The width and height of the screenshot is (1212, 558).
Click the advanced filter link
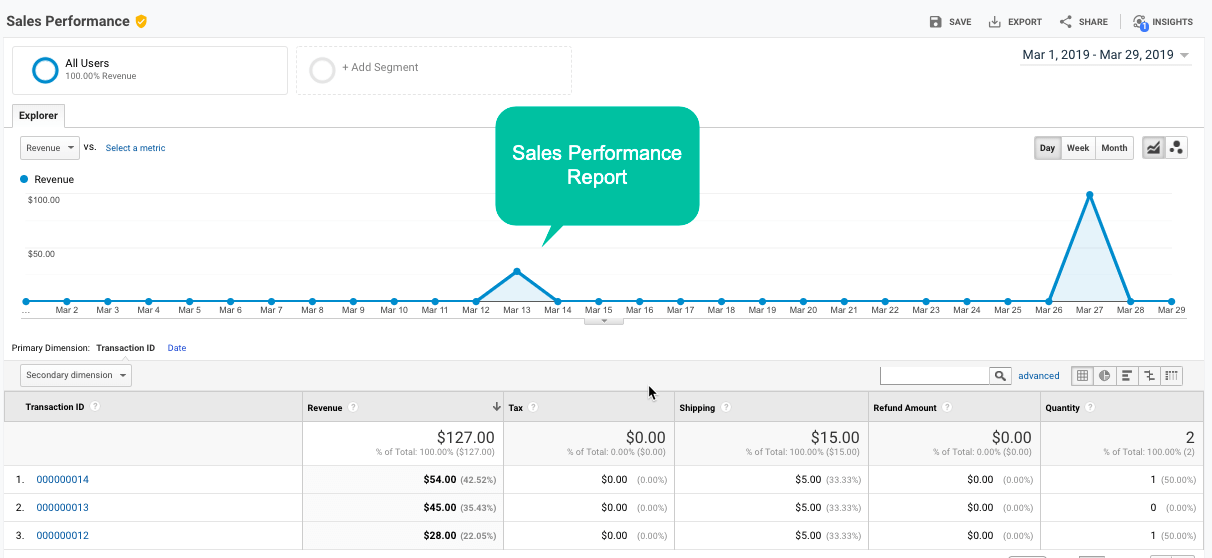click(x=1039, y=376)
